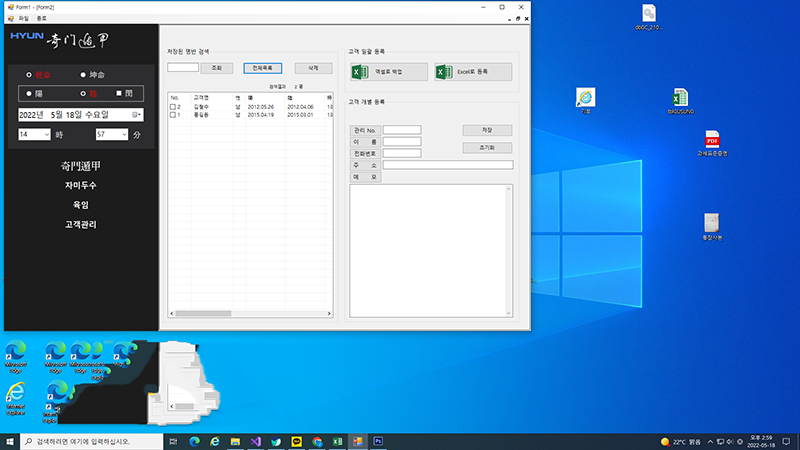The width and height of the screenshot is (800, 450).
Task: Click the 초기화 button
Action: click(487, 148)
